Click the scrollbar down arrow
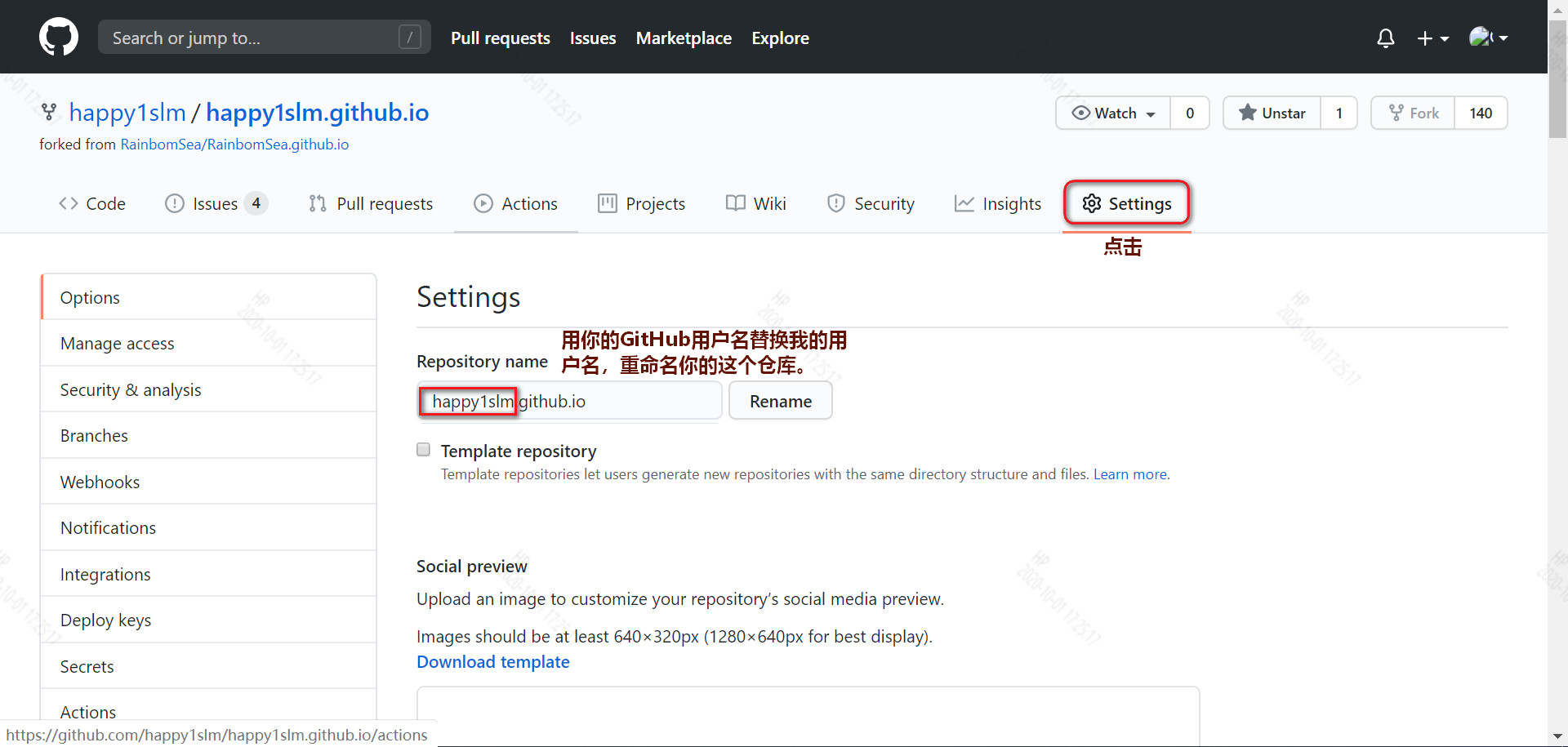The image size is (1568, 747). pyautogui.click(x=1557, y=736)
